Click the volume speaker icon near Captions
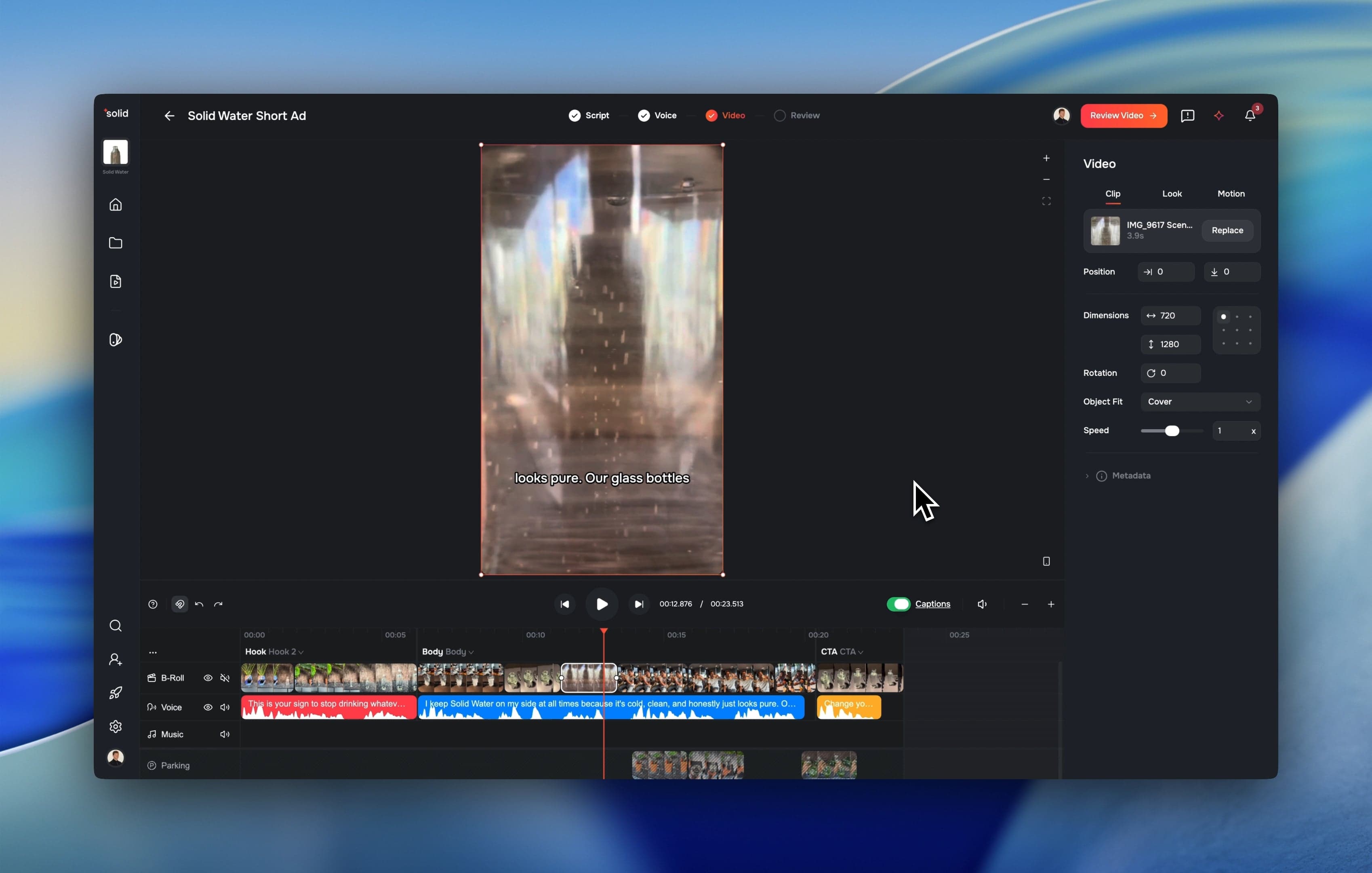The image size is (1372, 873). pyautogui.click(x=982, y=604)
